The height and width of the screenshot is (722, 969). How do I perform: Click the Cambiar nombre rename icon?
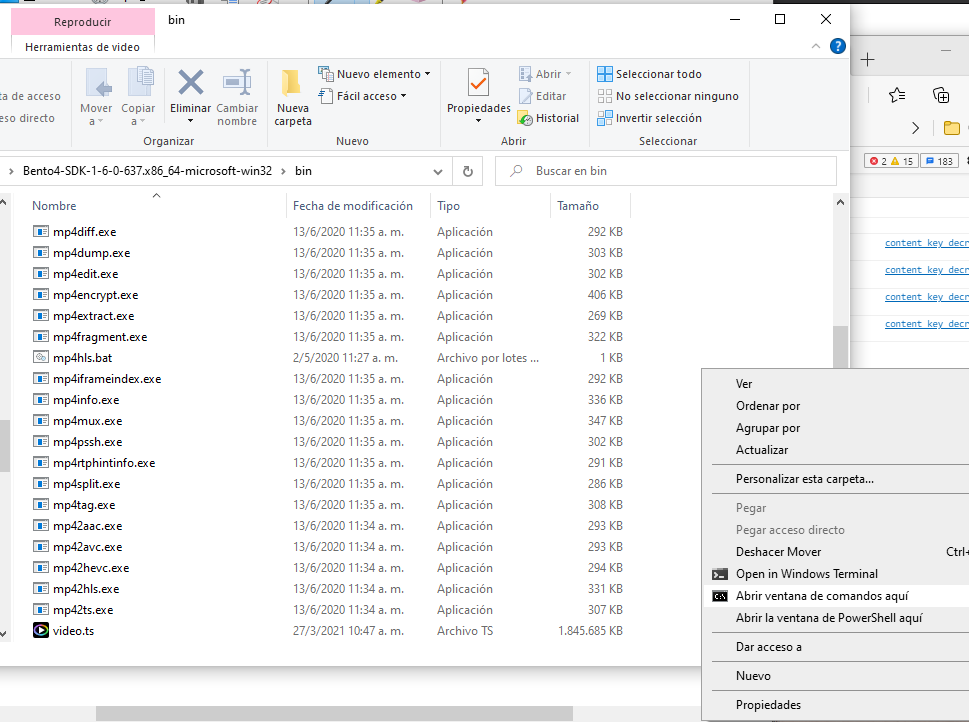(237, 83)
